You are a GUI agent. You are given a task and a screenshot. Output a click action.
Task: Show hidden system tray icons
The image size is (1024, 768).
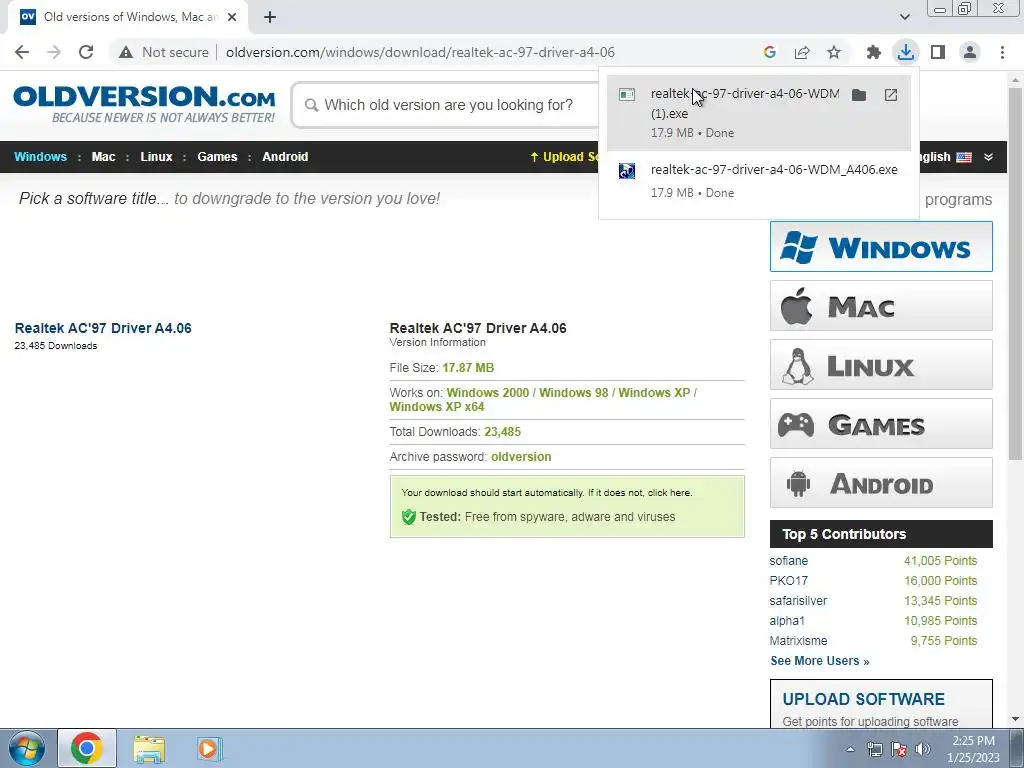pyautogui.click(x=850, y=749)
